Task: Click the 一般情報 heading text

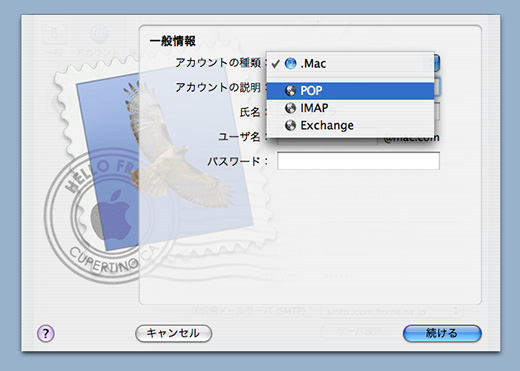Action: 173,41
